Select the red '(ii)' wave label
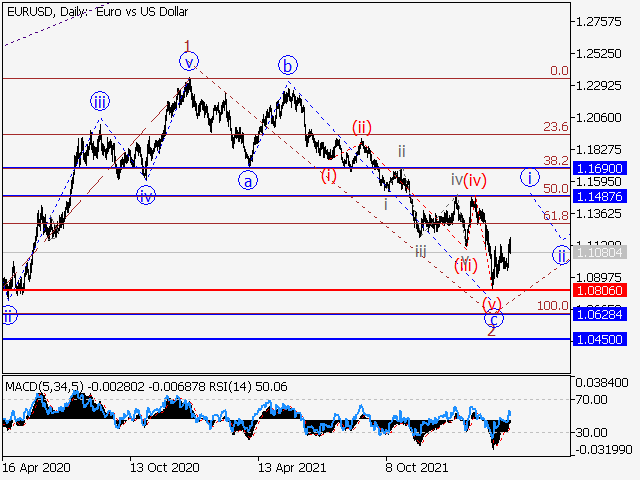Viewport: 640px width, 480px height. (362, 127)
